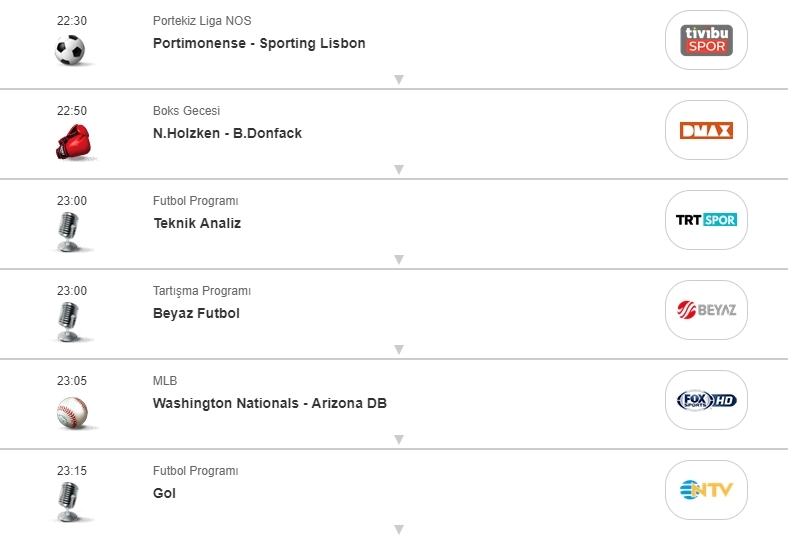Open the Tivibu Spor channel logo

pyautogui.click(x=706, y=40)
